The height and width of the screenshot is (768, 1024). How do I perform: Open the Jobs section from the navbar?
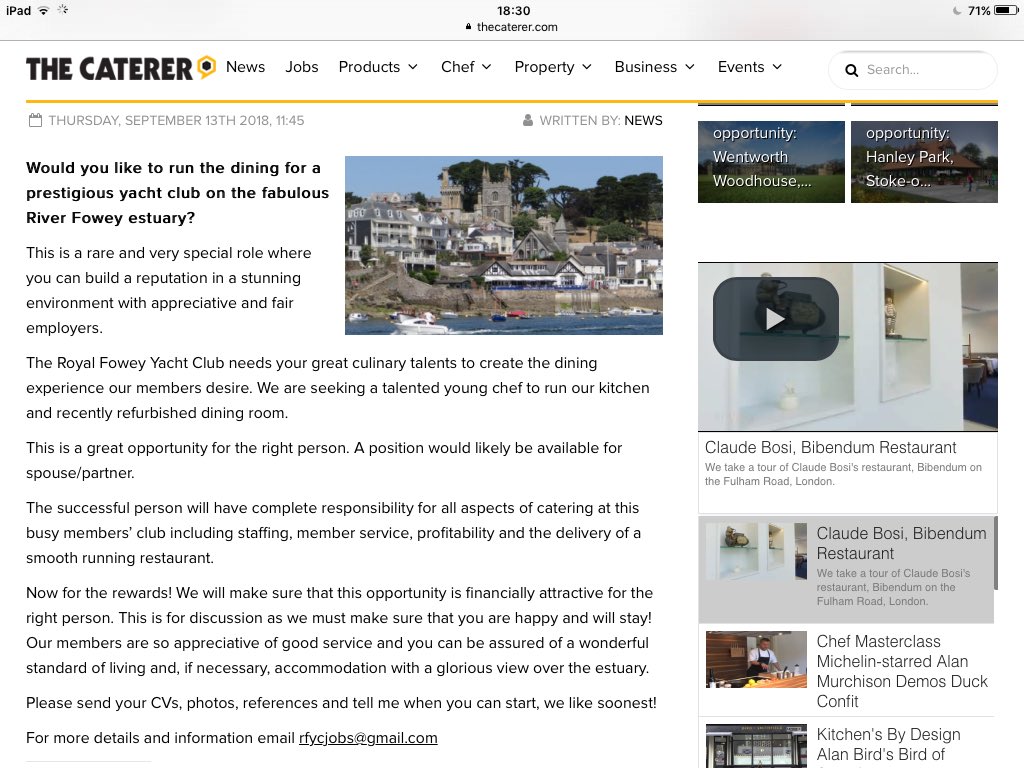pyautogui.click(x=302, y=67)
